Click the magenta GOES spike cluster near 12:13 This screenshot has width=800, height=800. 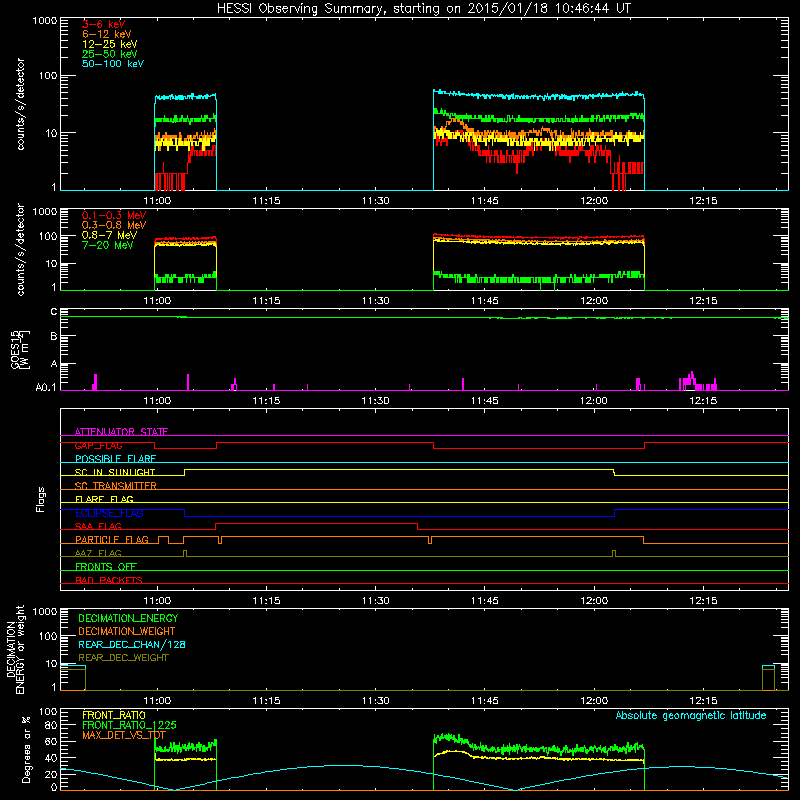point(697,382)
